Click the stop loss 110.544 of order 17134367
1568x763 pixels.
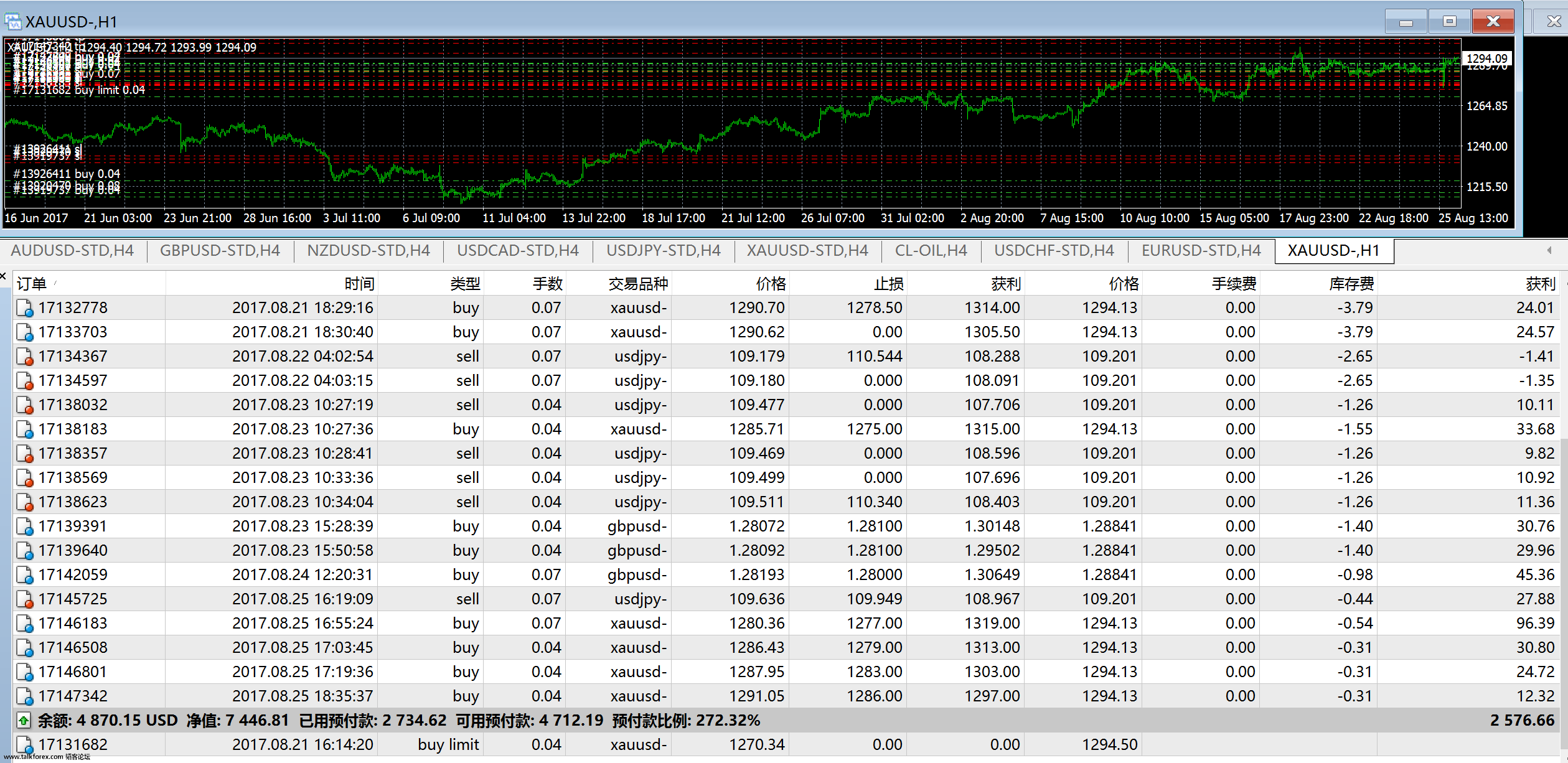point(875,357)
